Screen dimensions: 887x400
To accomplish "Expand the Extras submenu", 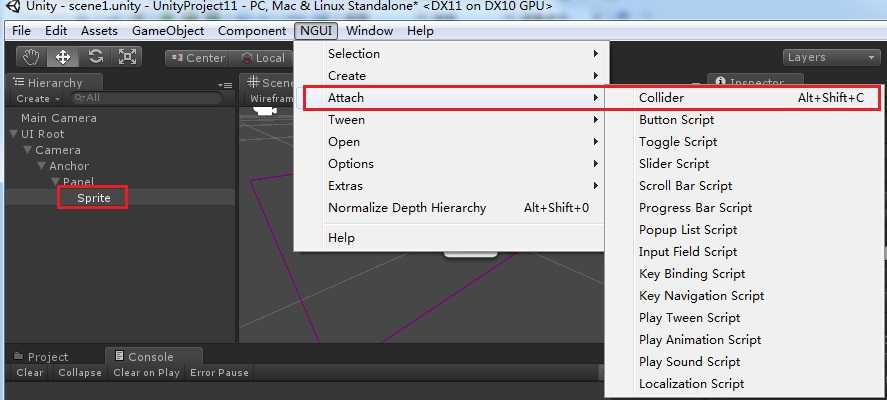I will [451, 186].
